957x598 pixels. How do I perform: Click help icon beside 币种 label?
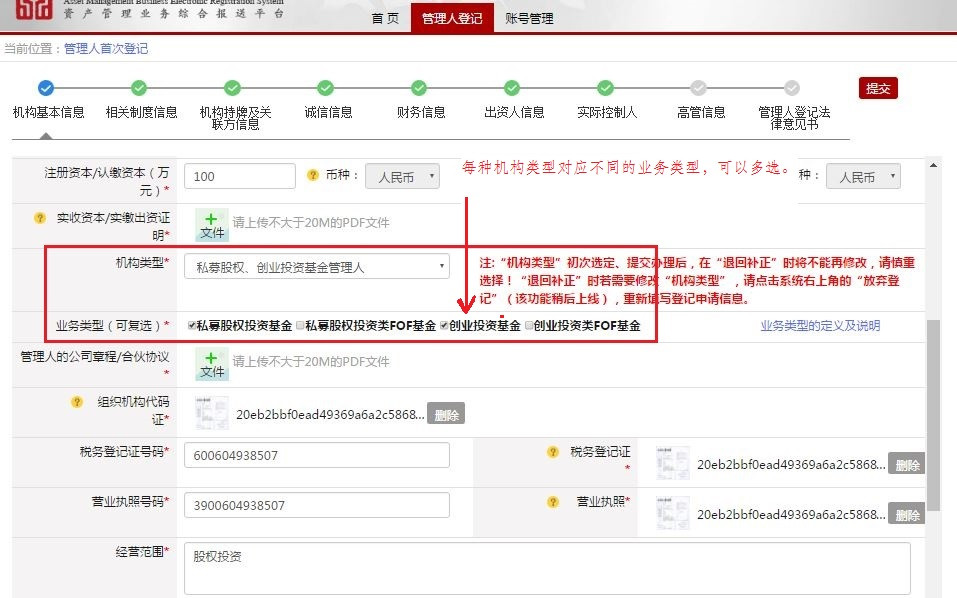312,176
